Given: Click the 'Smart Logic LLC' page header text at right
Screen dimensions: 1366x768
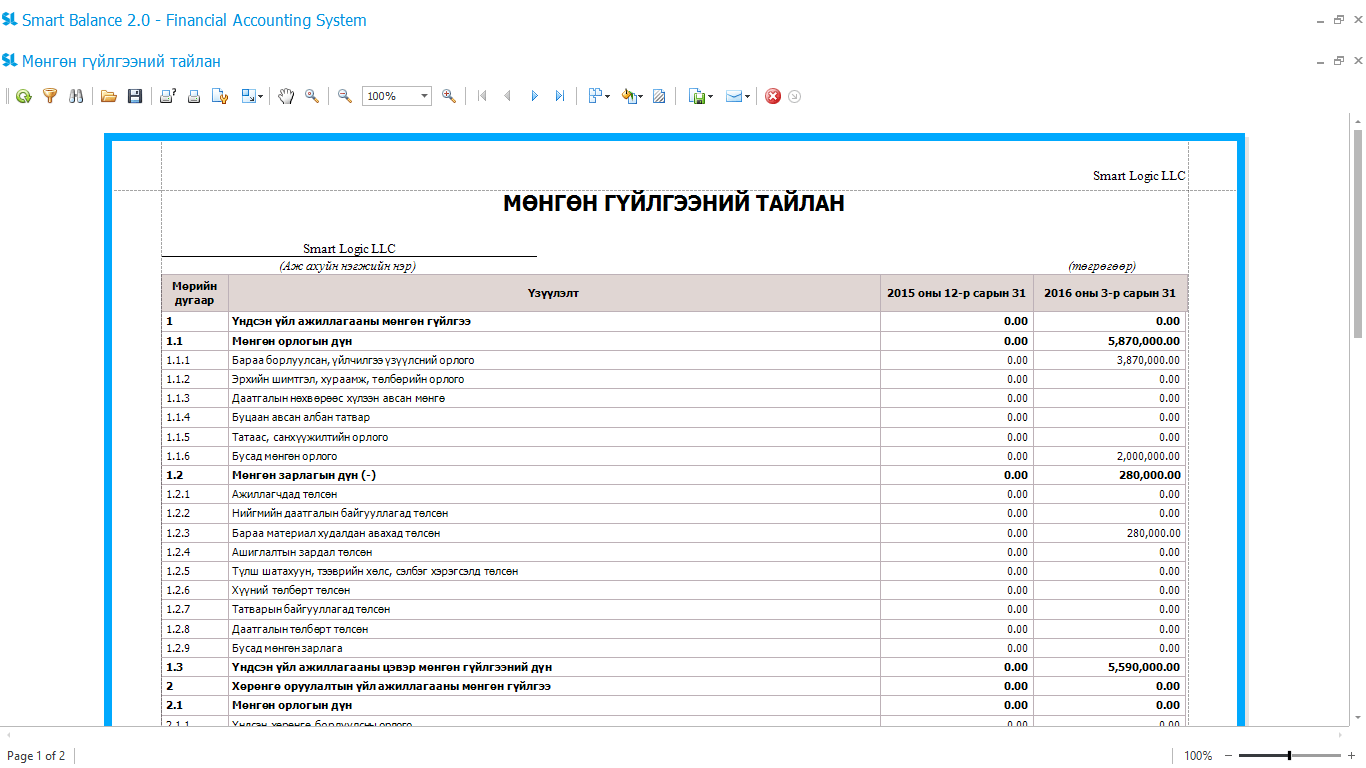Looking at the screenshot, I should 1139,176.
